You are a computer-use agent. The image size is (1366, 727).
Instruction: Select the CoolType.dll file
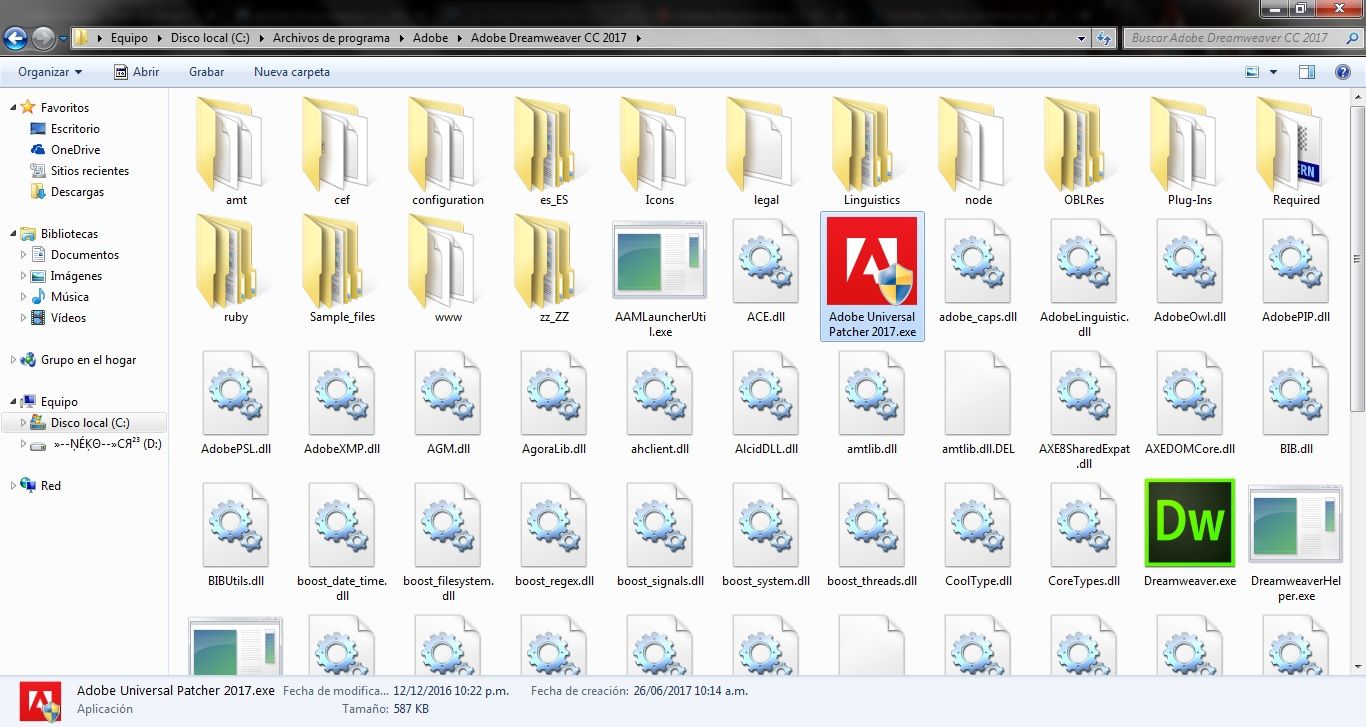[978, 535]
